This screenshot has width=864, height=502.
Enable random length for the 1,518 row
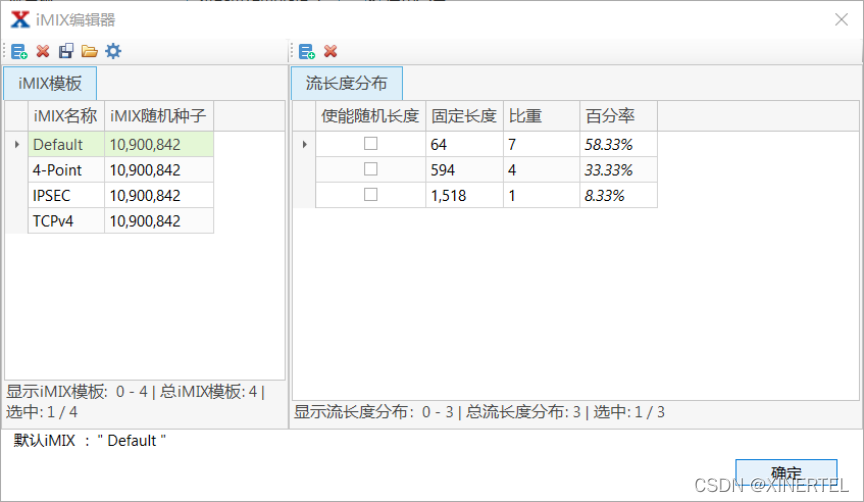click(371, 195)
